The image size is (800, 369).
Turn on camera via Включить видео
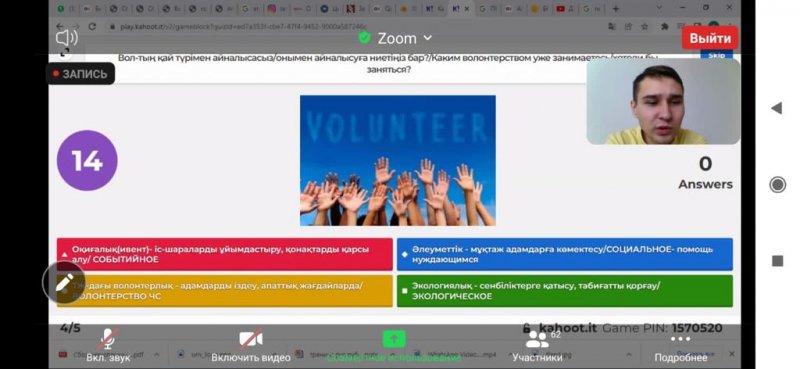point(251,346)
